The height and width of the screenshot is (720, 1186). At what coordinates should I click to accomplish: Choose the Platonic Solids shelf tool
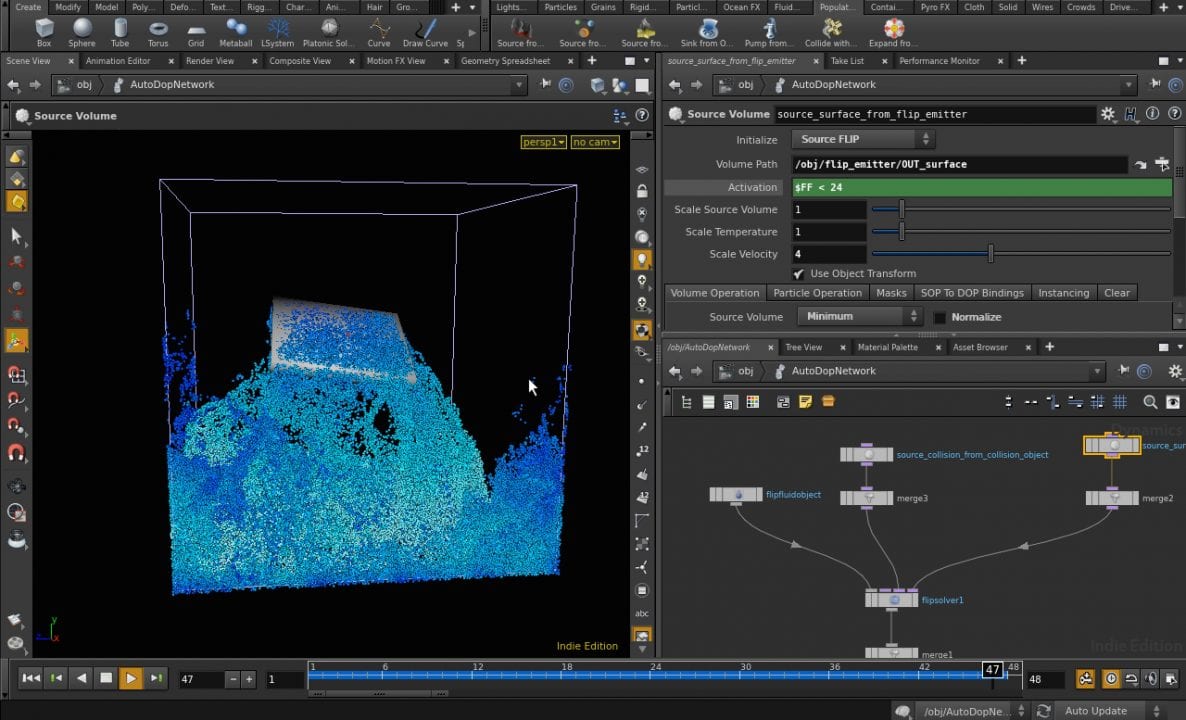(x=328, y=31)
